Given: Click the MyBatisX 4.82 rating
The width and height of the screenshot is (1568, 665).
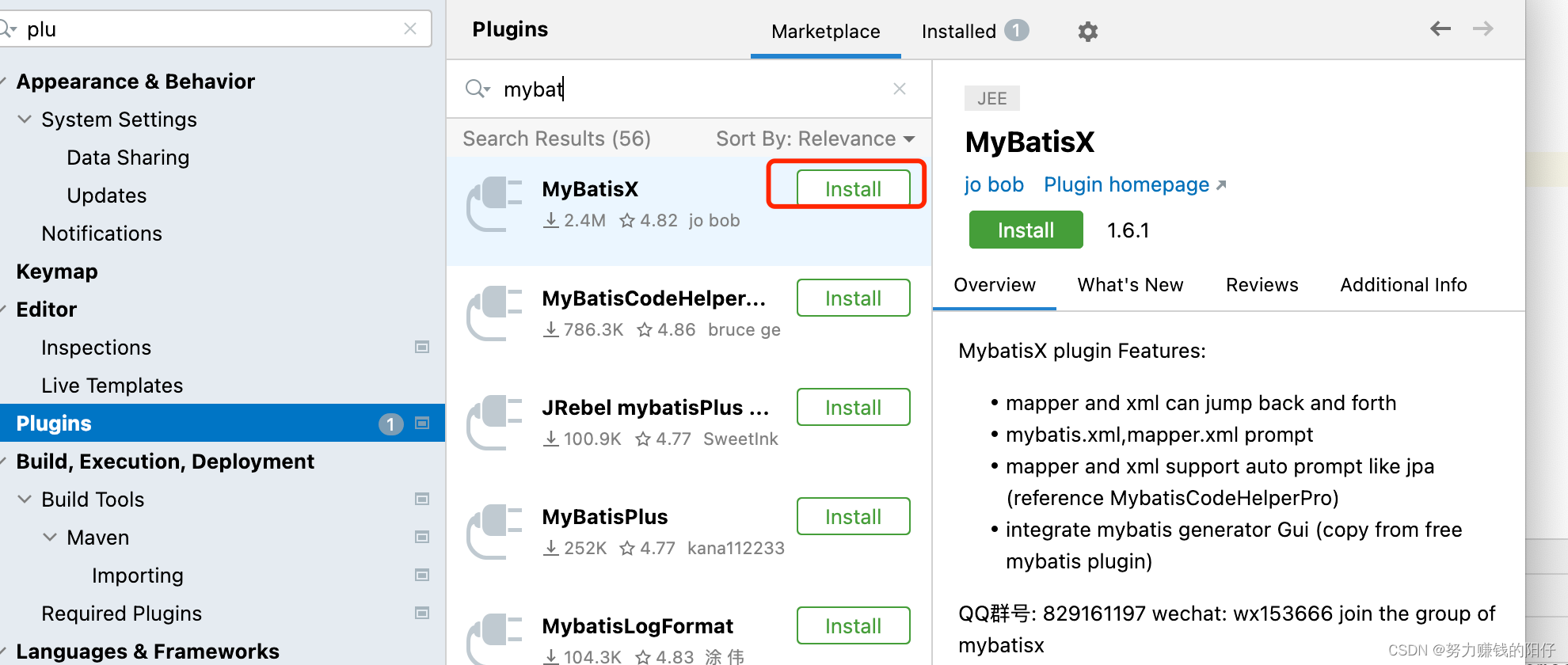Looking at the screenshot, I should click(649, 220).
